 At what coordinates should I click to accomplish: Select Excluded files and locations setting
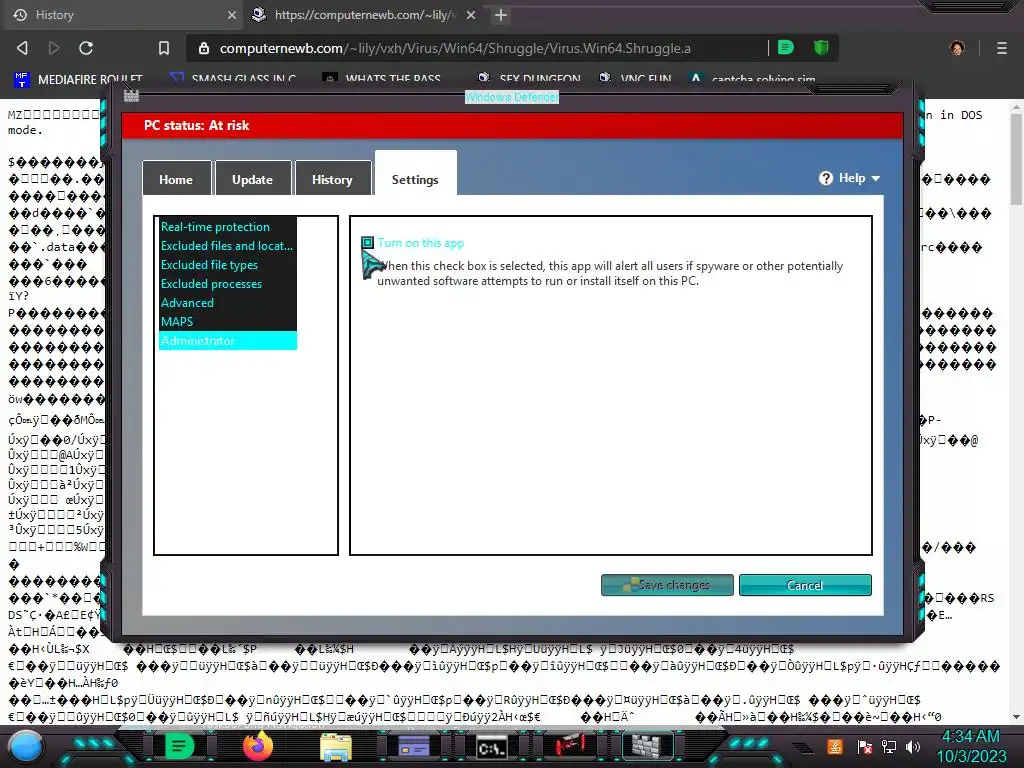click(227, 246)
